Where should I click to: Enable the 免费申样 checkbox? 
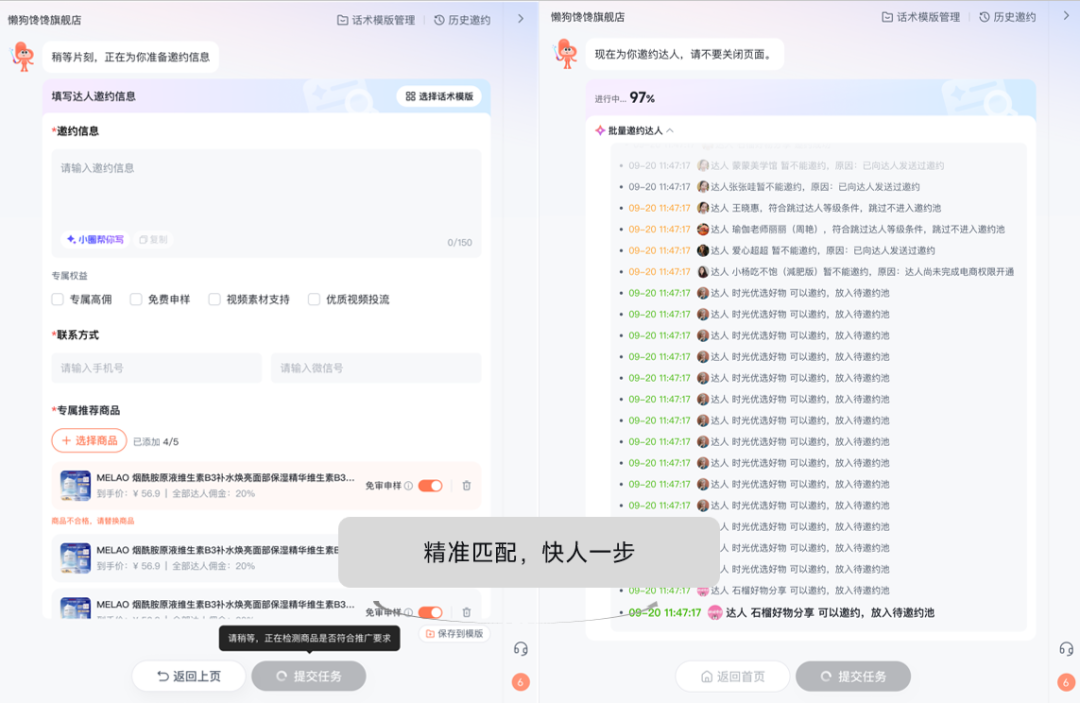pyautogui.click(x=136, y=299)
